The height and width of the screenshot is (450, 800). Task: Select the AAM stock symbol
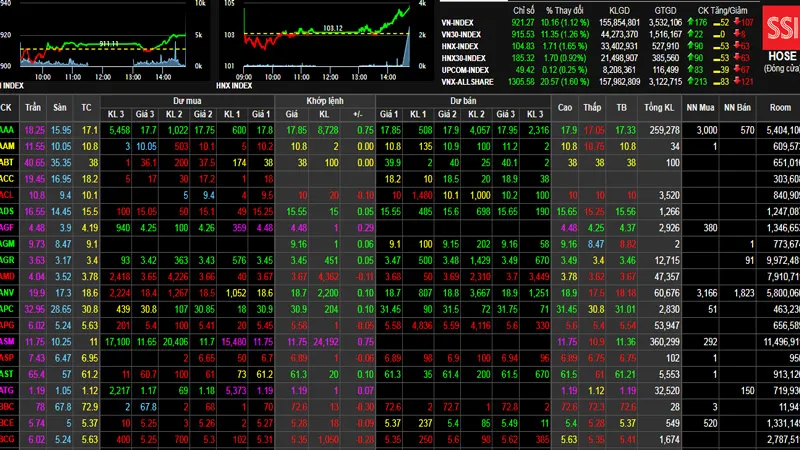7,146
